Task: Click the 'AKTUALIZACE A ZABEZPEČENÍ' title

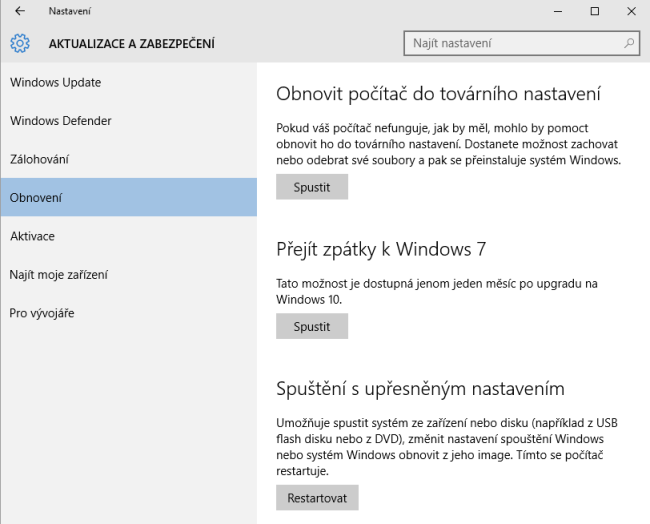Action: click(x=132, y=44)
